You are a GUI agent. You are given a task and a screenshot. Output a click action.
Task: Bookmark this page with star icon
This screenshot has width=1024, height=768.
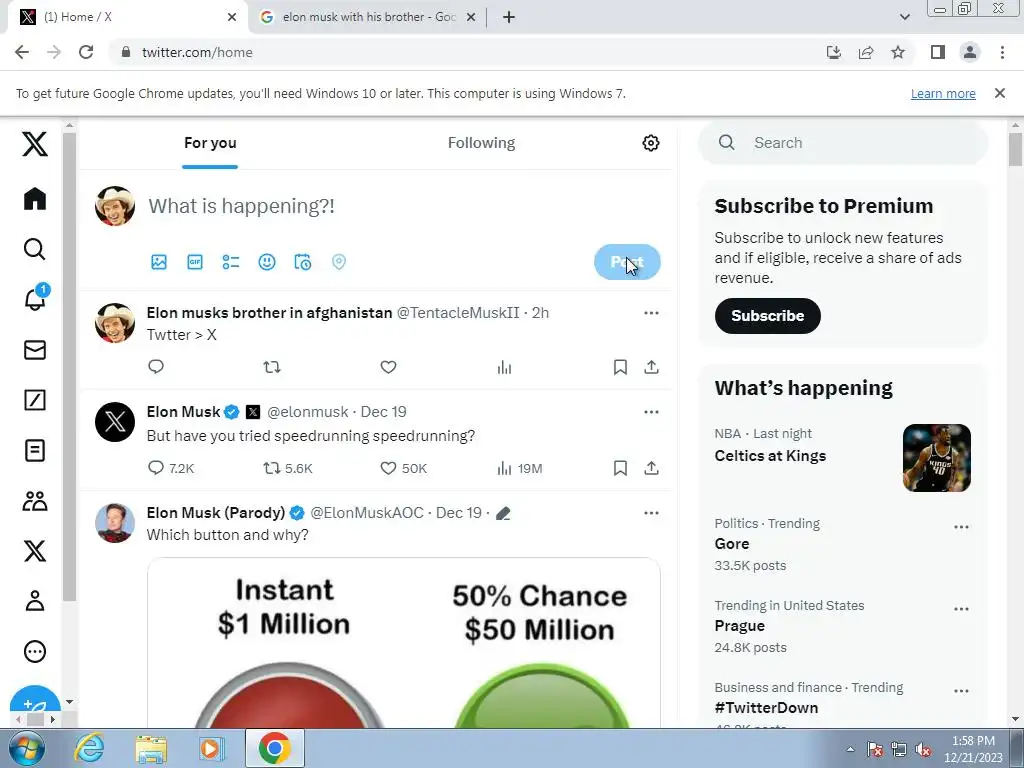pos(898,52)
